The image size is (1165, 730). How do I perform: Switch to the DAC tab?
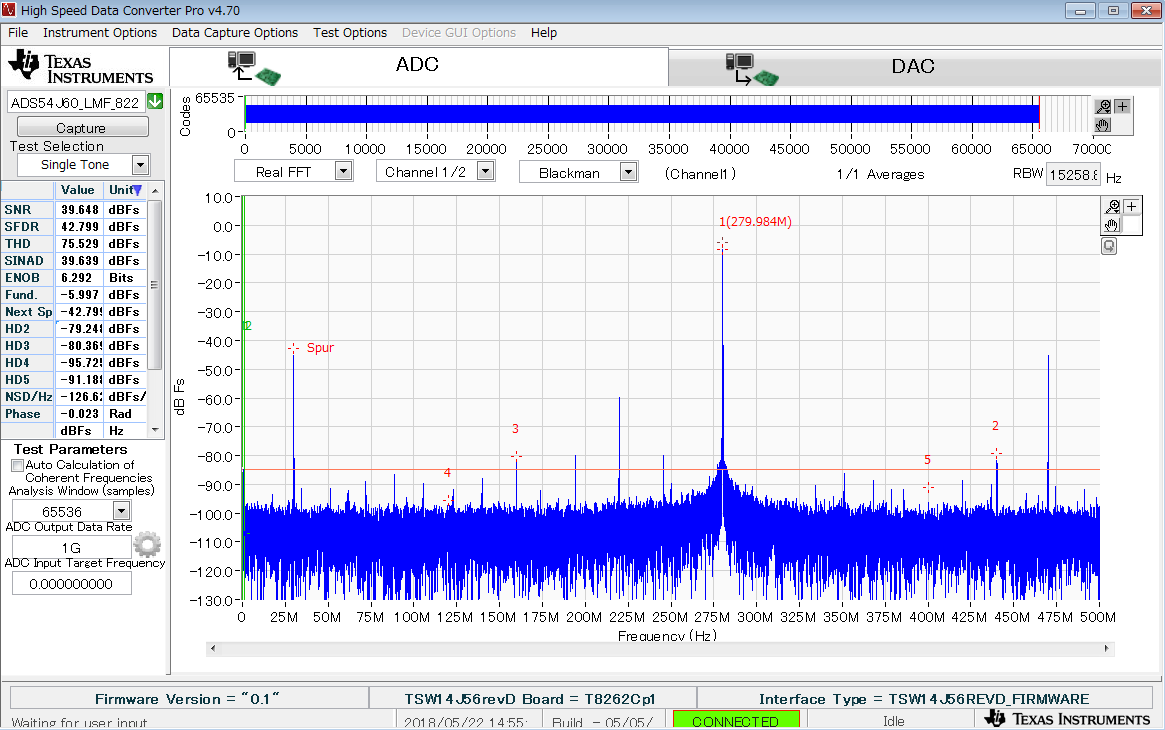tap(915, 68)
